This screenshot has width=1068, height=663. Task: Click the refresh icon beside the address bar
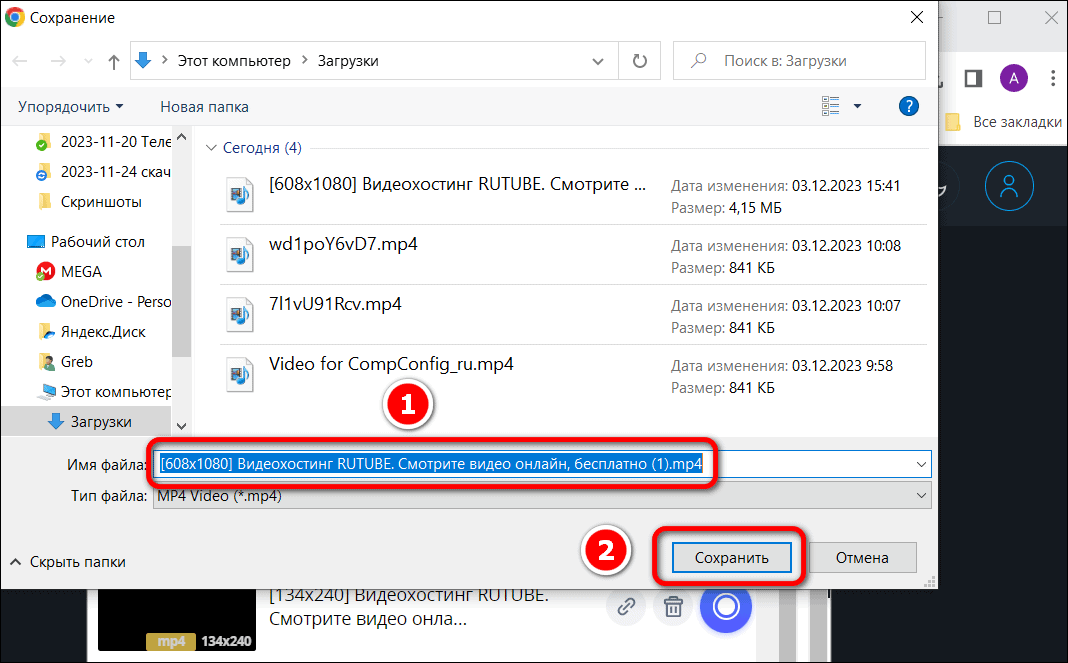(x=640, y=61)
